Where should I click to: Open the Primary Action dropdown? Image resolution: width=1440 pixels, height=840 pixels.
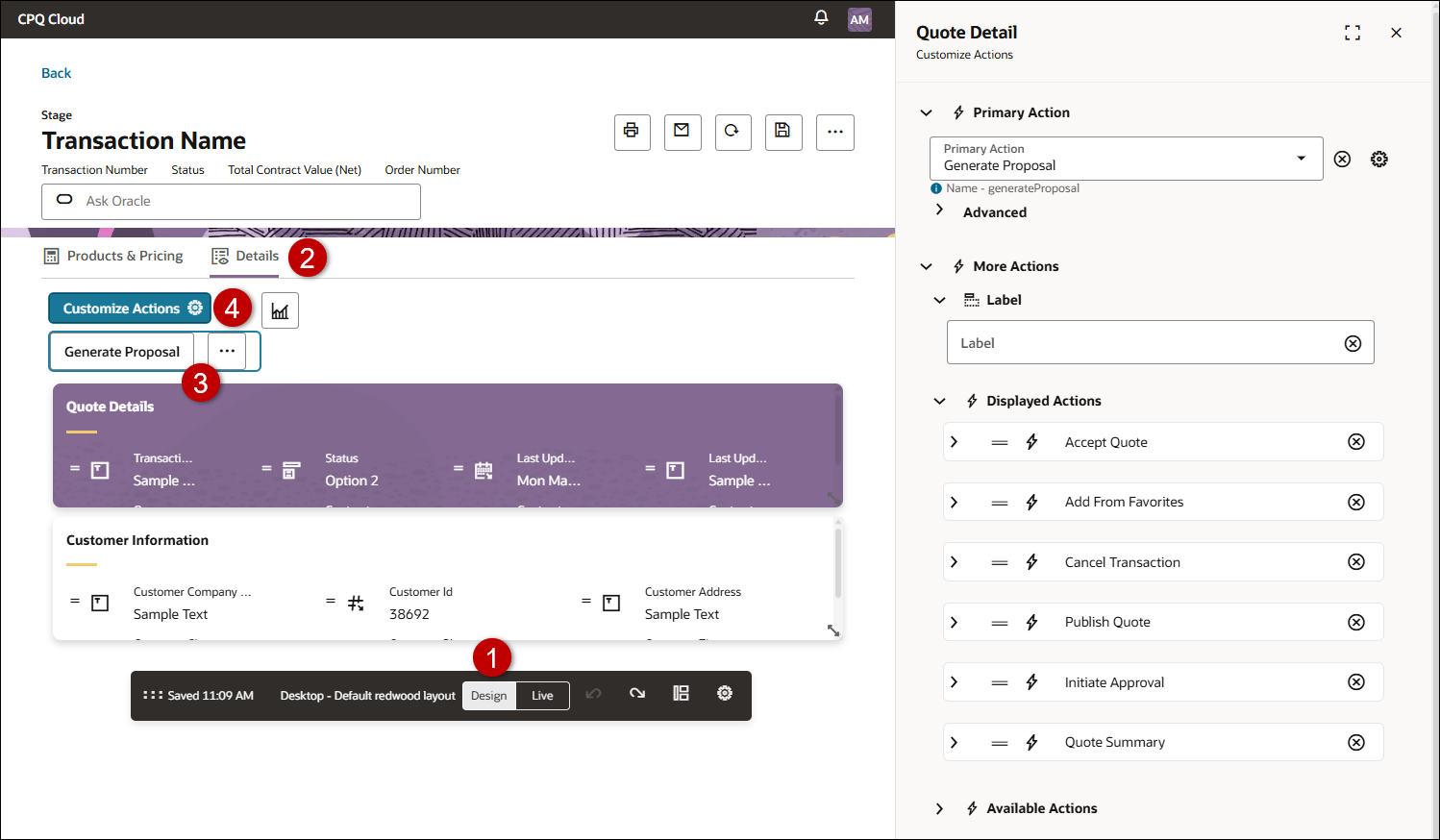click(1127, 158)
